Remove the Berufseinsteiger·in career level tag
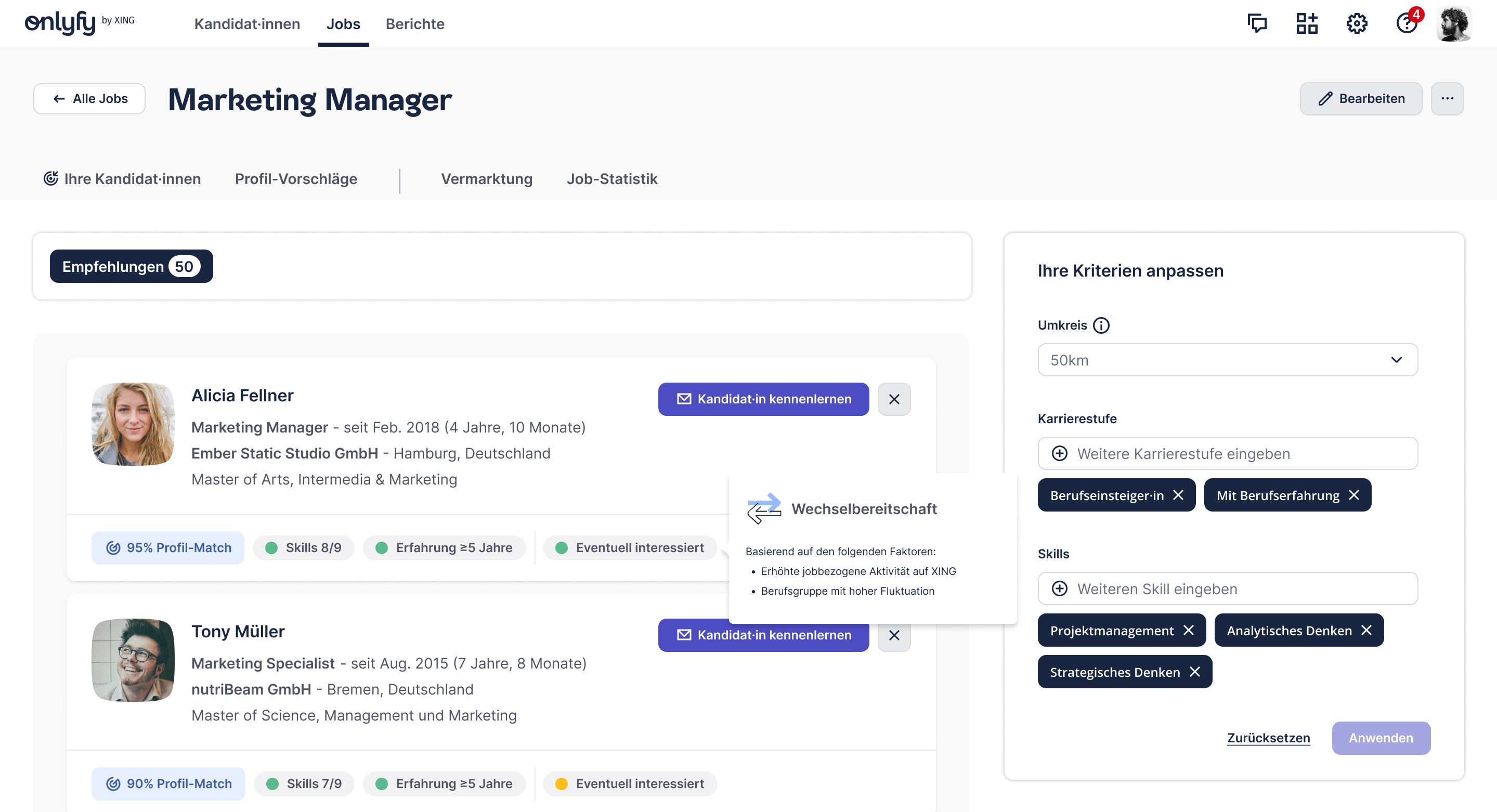 point(1178,495)
